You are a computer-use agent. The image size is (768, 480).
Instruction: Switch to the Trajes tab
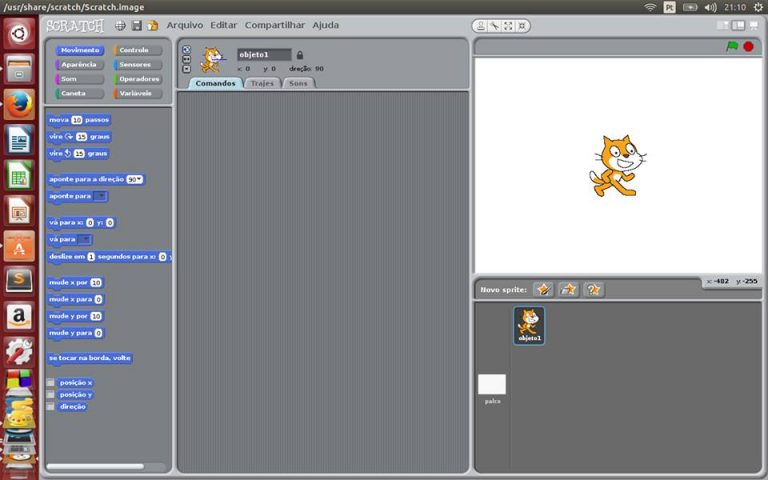(262, 83)
